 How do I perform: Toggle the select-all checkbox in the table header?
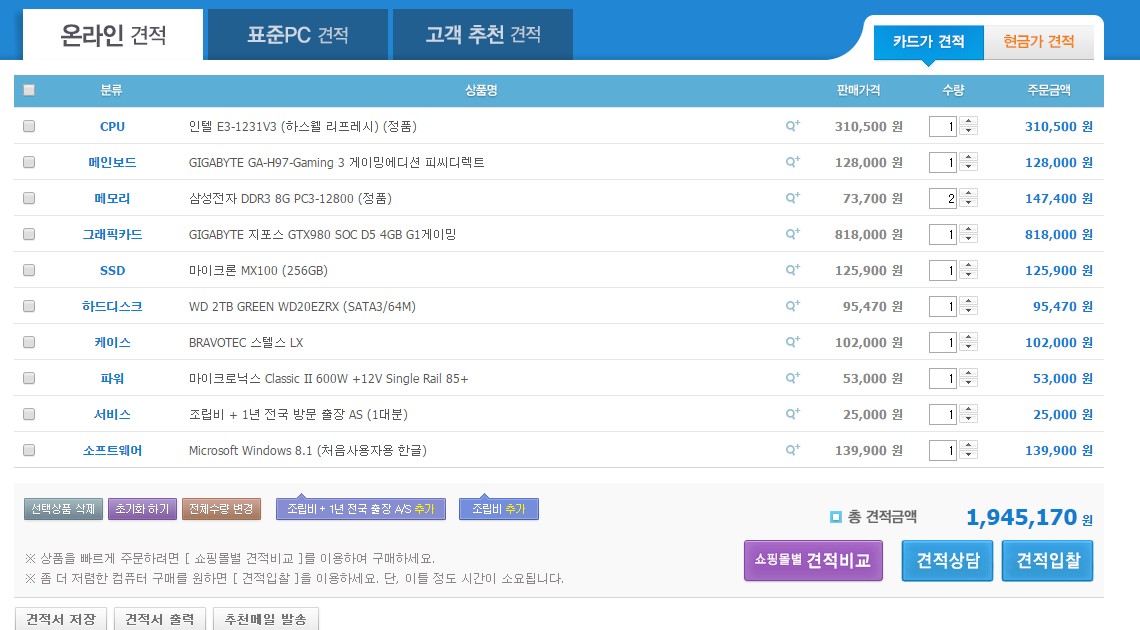pyautogui.click(x=29, y=90)
